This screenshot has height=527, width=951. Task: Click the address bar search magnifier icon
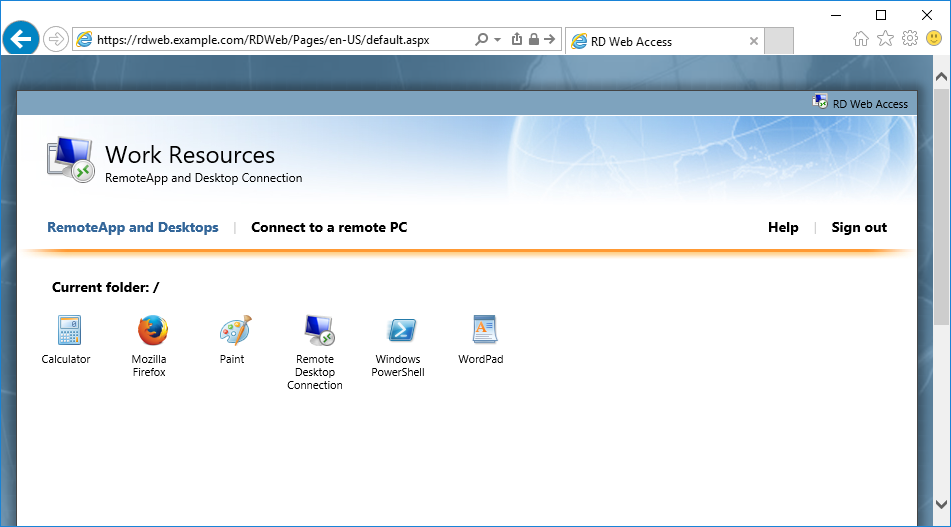[x=481, y=39]
